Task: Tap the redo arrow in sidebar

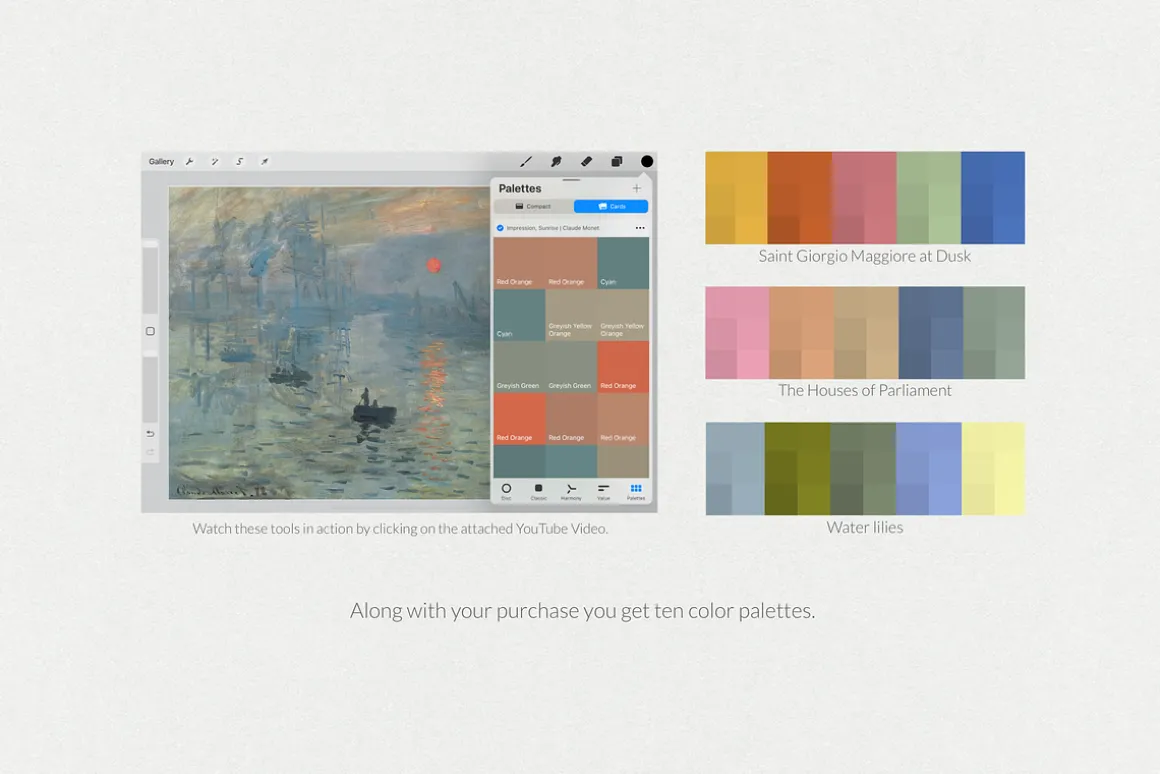Action: click(x=150, y=451)
